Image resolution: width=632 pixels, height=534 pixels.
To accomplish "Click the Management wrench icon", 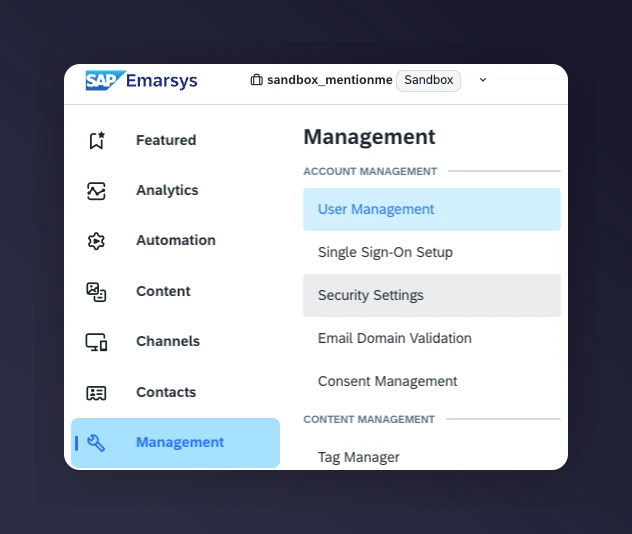I will (x=96, y=443).
